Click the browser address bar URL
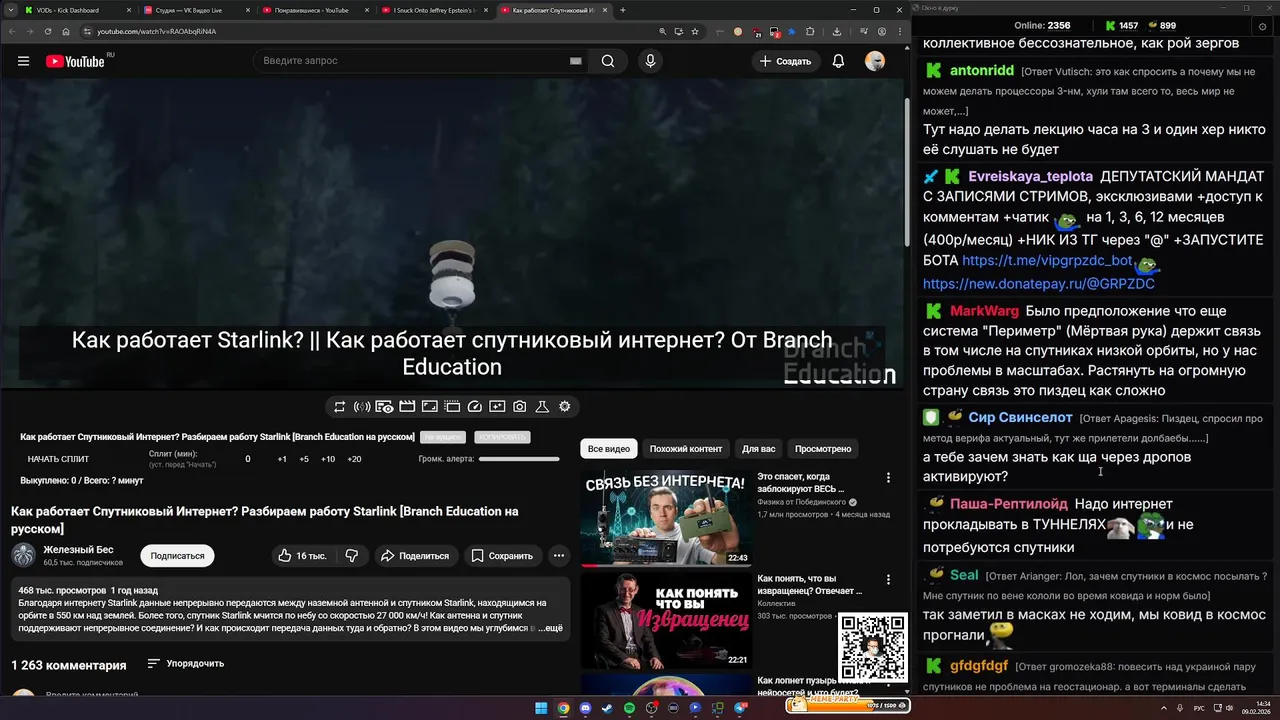1280x720 pixels. point(156,31)
